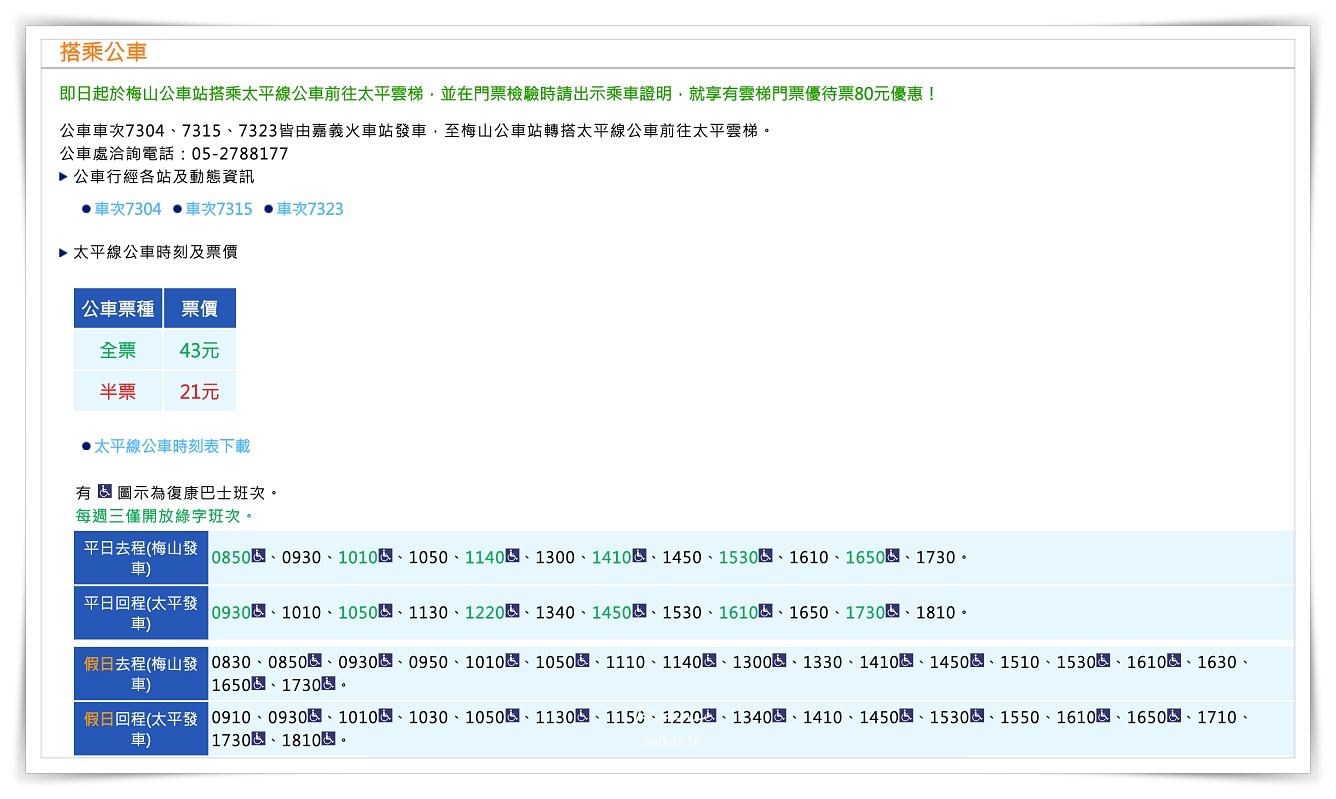The height and width of the screenshot is (799, 1336).
Task: Click wheelchair icon after 1450 in 平日回程 row
Action: click(639, 611)
